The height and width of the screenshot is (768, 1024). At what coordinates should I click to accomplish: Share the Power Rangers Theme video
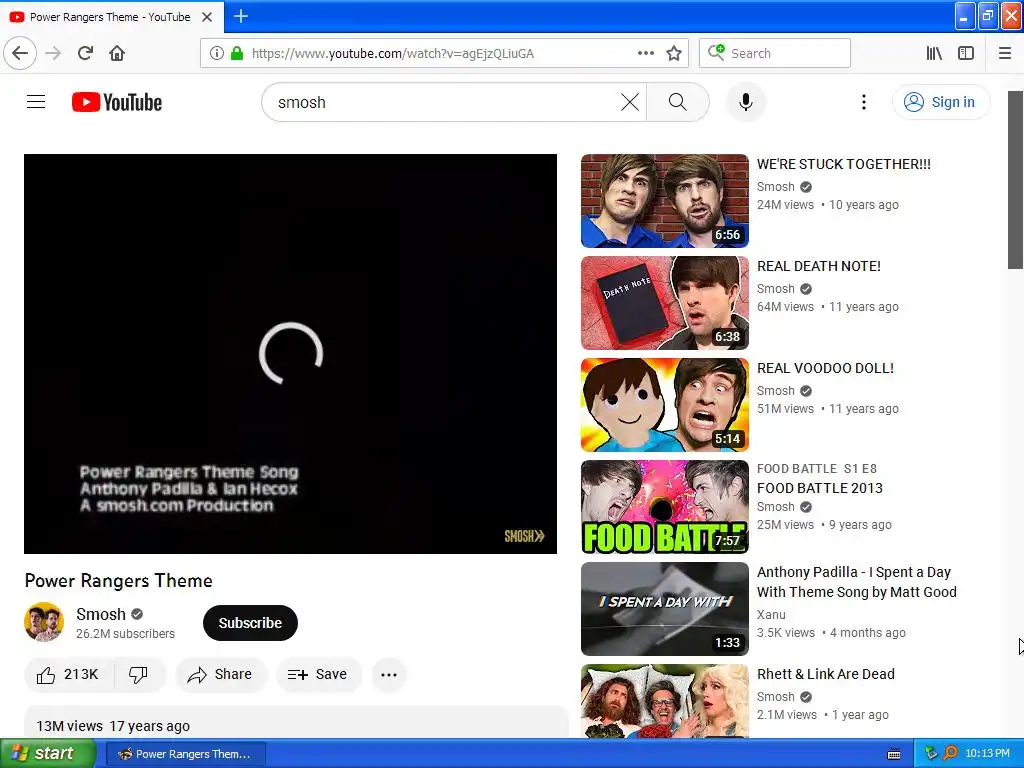coord(220,674)
